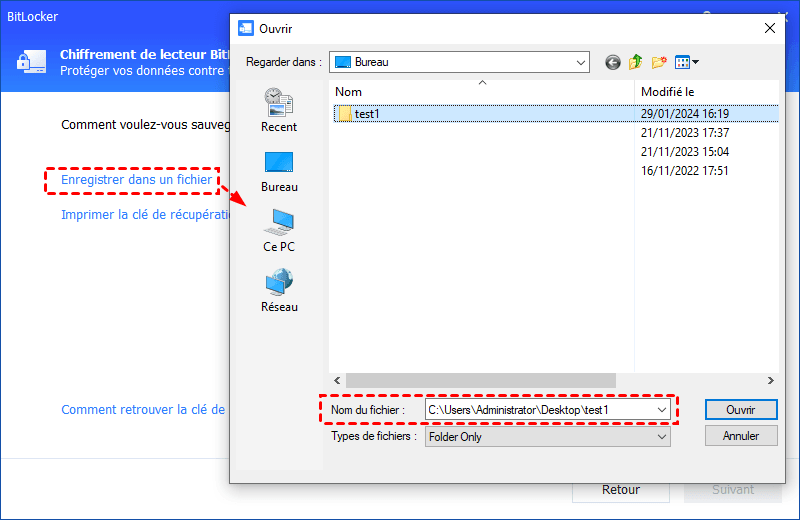The width and height of the screenshot is (800, 520).
Task: Go up one folder level icon
Action: (x=635, y=62)
